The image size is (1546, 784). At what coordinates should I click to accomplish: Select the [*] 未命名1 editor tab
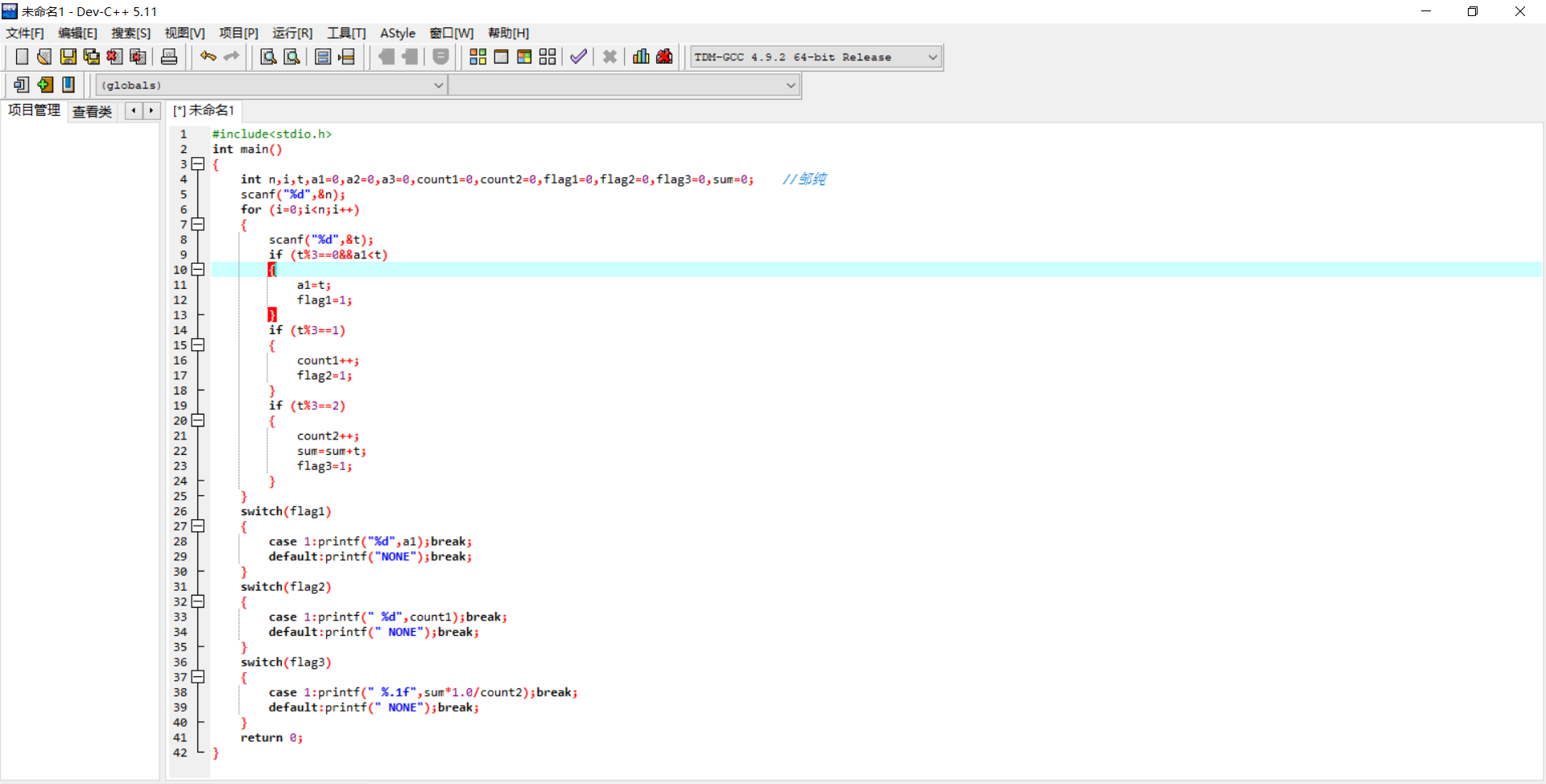[x=204, y=110]
